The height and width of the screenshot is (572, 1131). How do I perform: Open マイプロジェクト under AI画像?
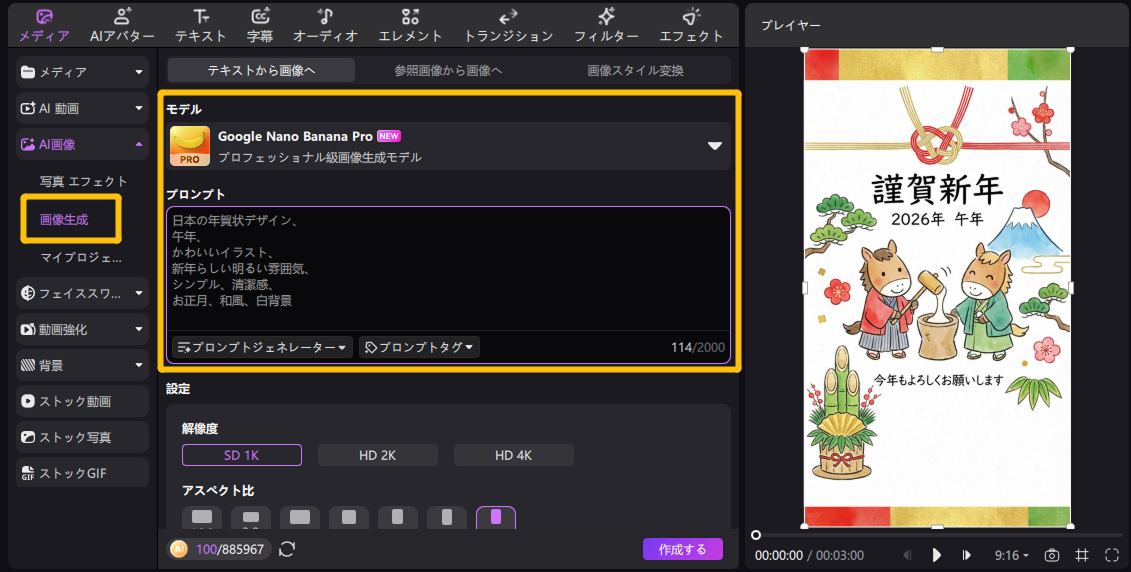coord(81,257)
